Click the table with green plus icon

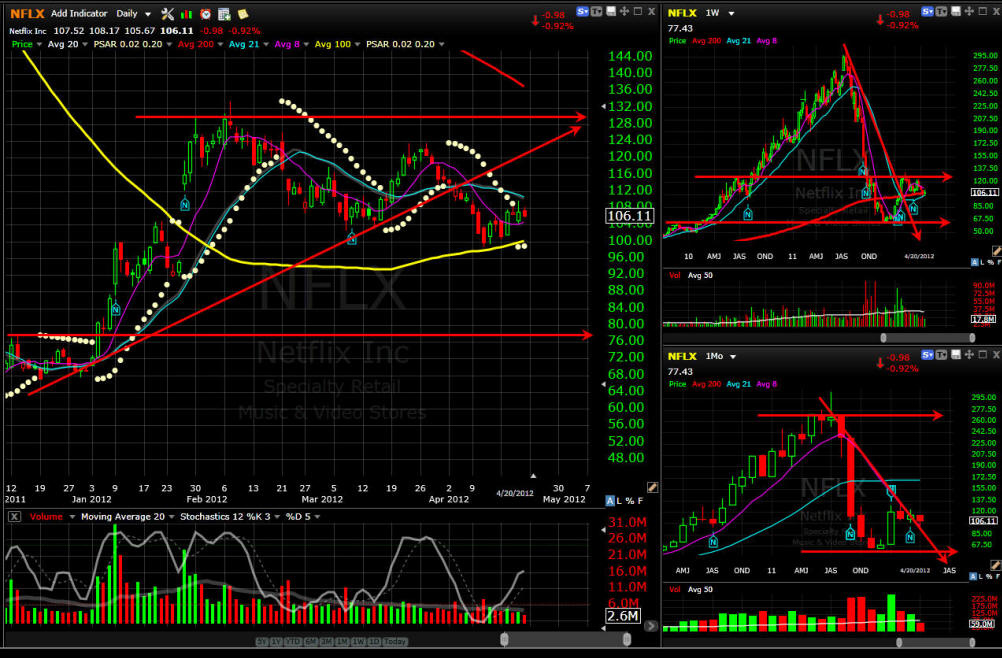click(224, 13)
